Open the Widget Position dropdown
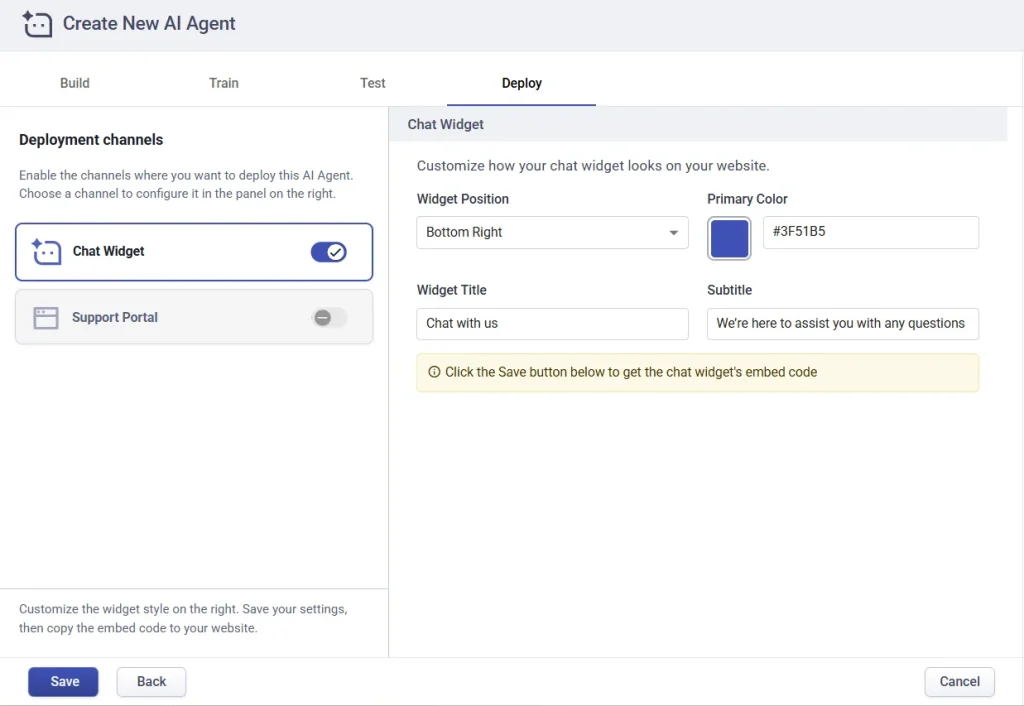 [x=552, y=233]
